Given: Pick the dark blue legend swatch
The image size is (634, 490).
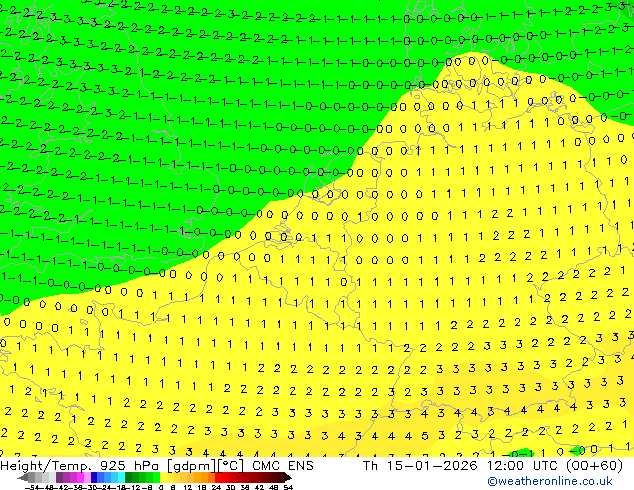Looking at the screenshot, I should [94, 478].
